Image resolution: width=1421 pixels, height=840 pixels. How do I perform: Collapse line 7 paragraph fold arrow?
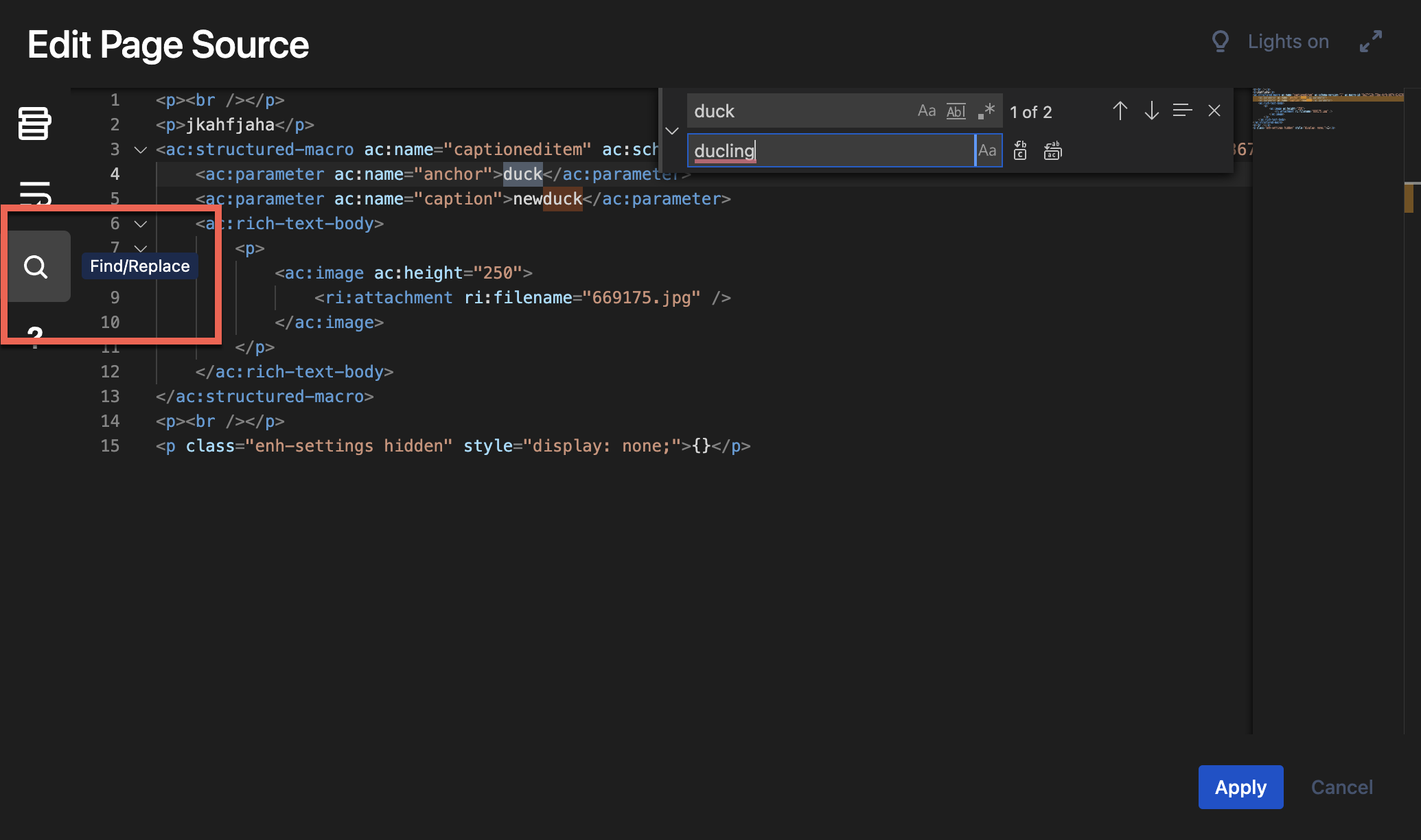pos(141,248)
